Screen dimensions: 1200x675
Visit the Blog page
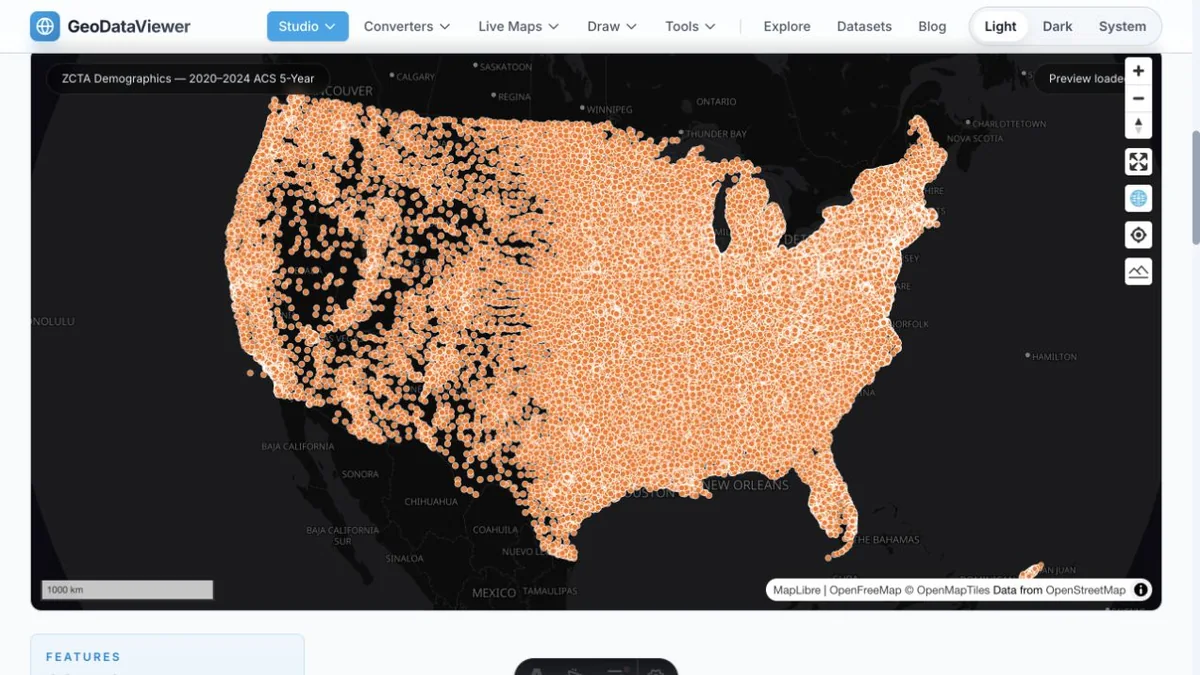[932, 26]
